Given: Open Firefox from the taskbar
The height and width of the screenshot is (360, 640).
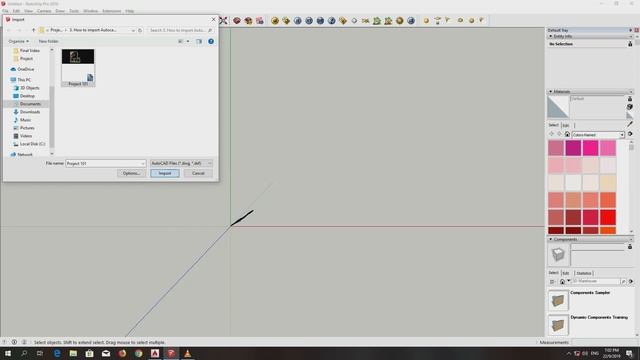Looking at the screenshot, I should [122, 353].
